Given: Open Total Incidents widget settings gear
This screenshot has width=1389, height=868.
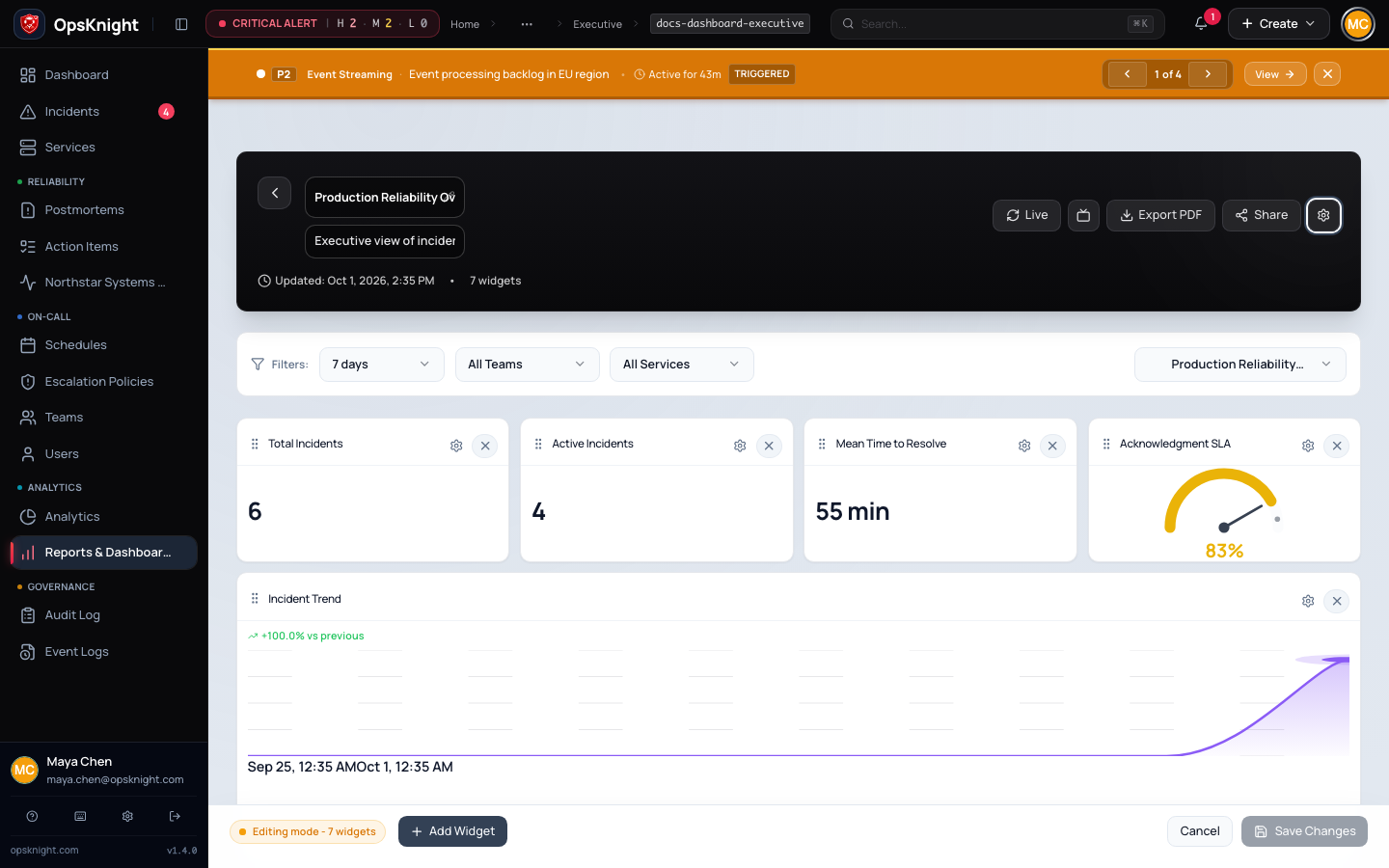Looking at the screenshot, I should pos(456,446).
